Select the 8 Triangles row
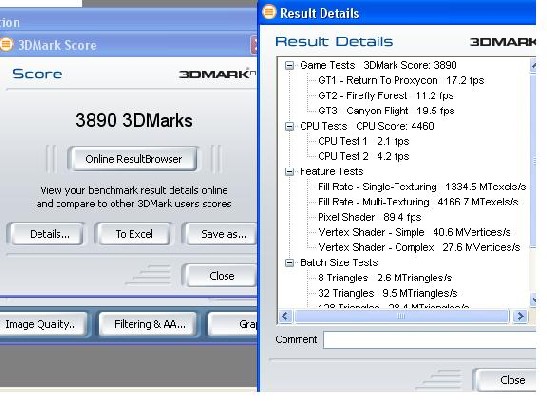This screenshot has height=410, width=547. click(x=385, y=278)
